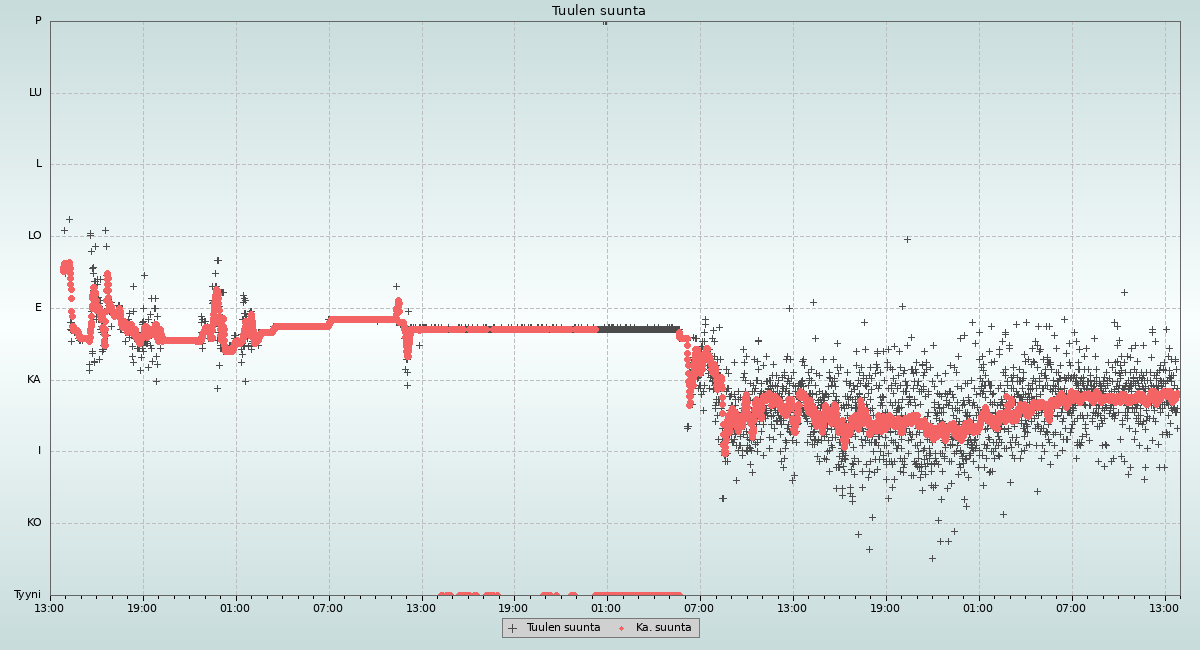Click the Tyyni label at the axis bottom
1200x650 pixels.
tap(27, 595)
